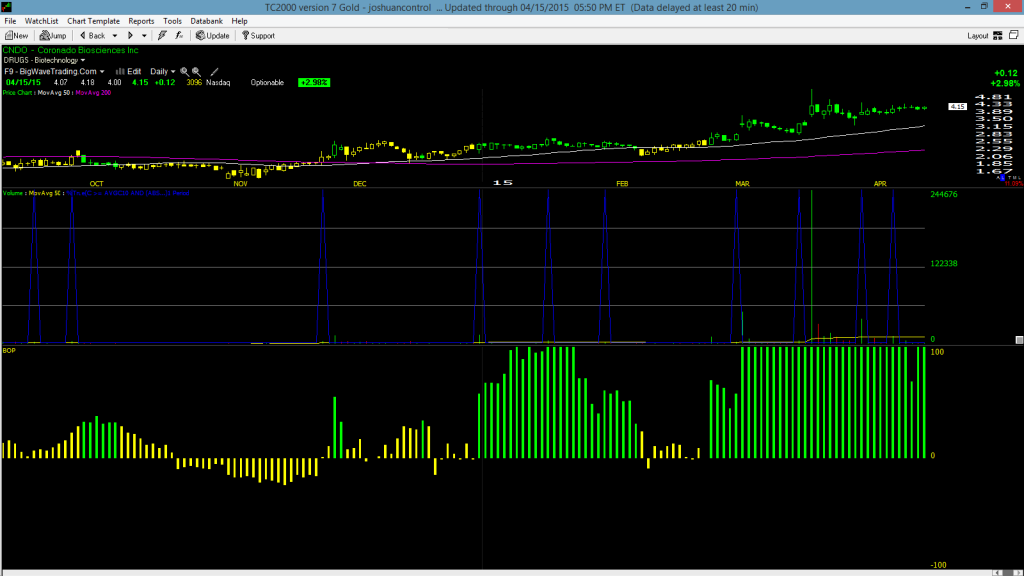Click the Layout grid icon
Screen dimensions: 1024x576
(x=998, y=36)
